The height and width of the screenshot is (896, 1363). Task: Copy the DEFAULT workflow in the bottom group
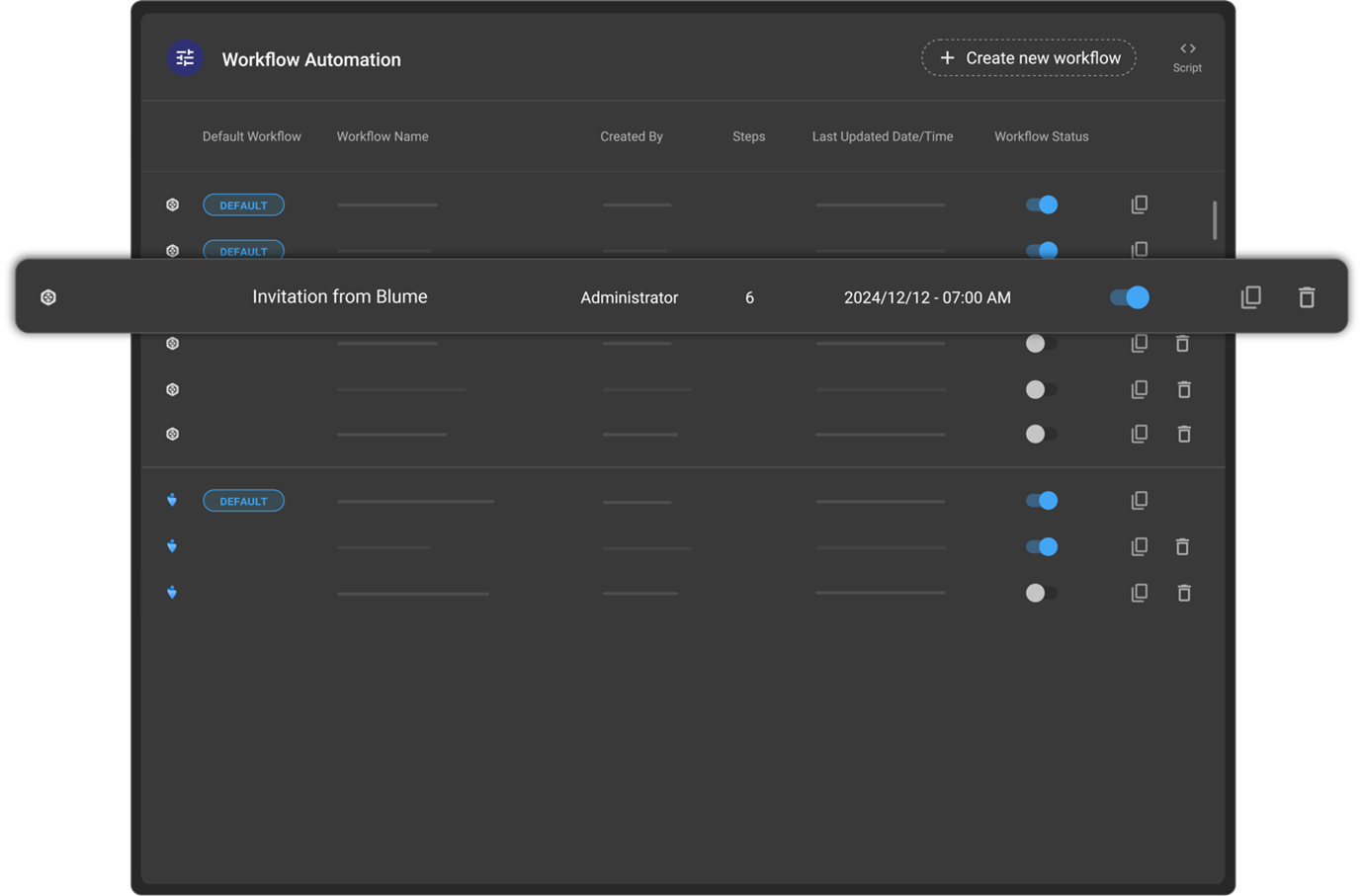pos(1139,501)
